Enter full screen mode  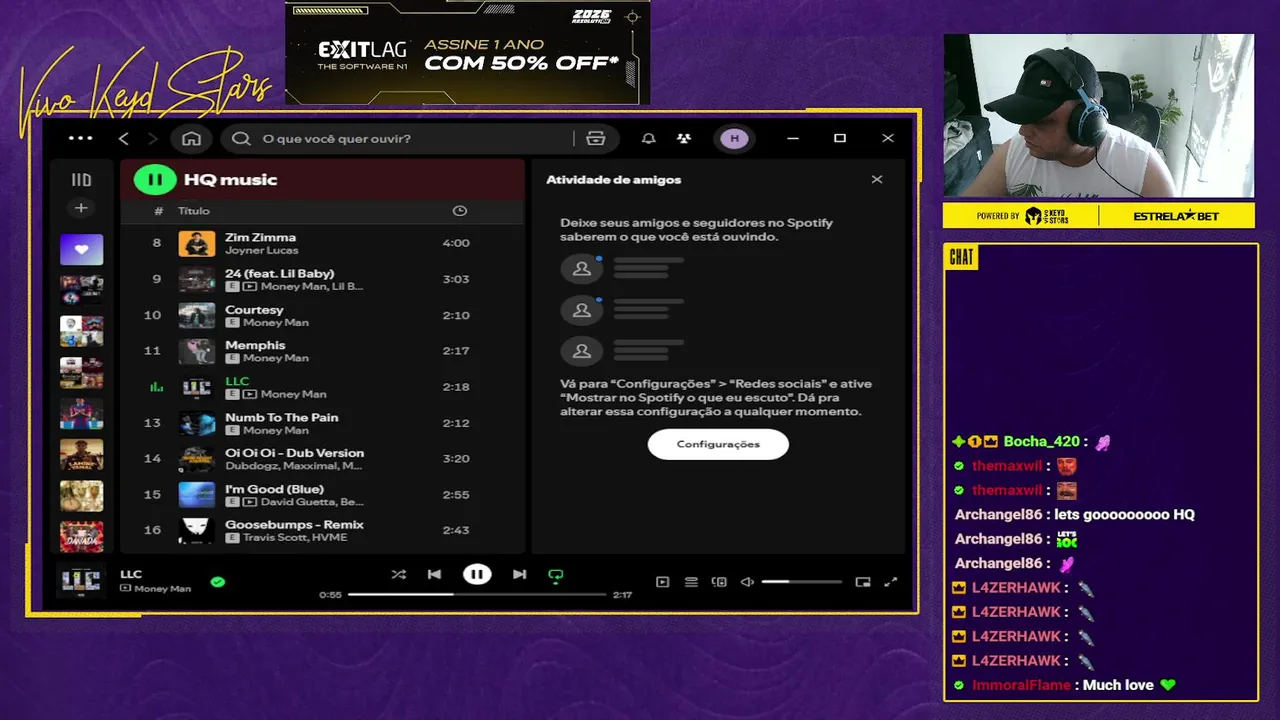click(891, 582)
